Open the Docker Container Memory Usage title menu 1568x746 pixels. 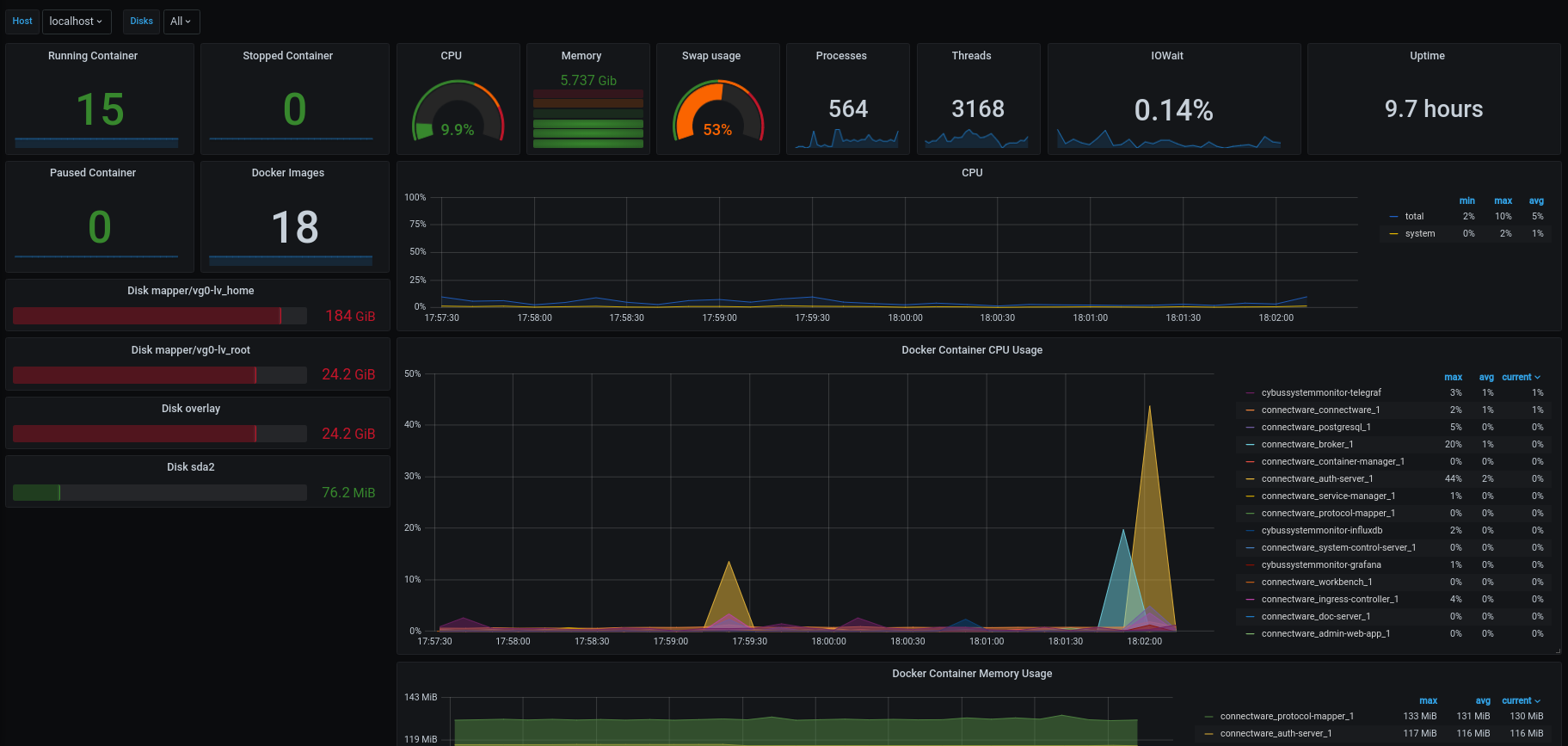coord(972,674)
